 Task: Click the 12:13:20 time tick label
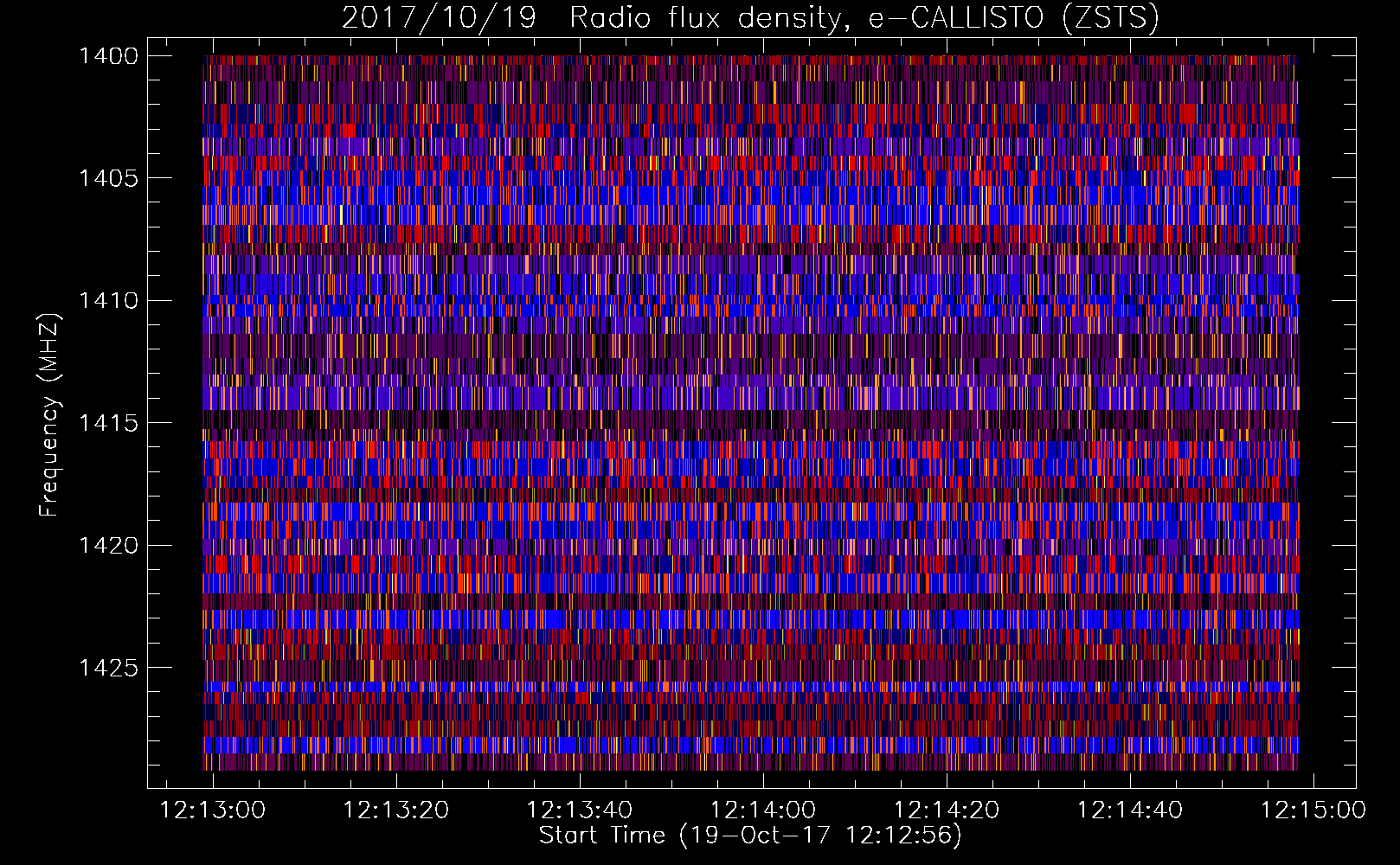coord(396,811)
